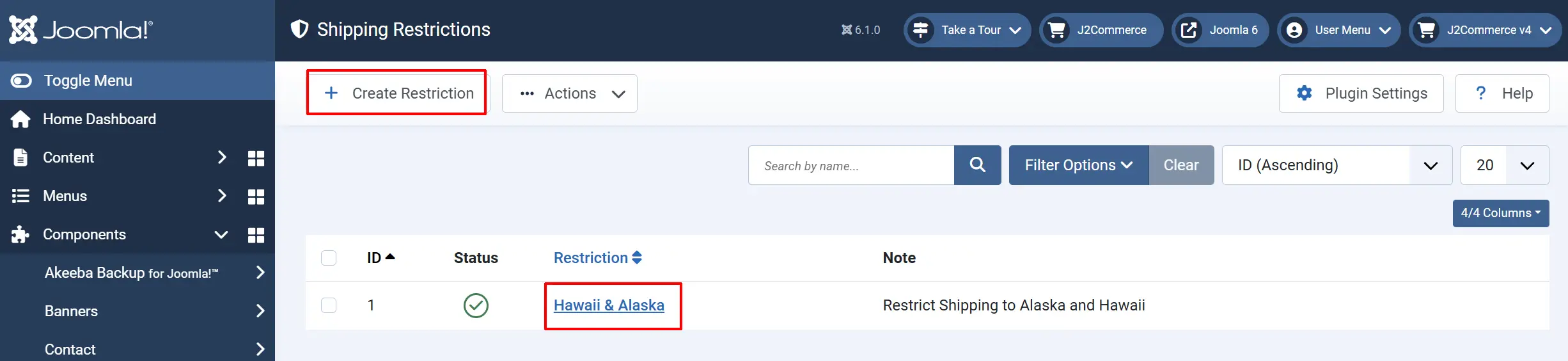Screen dimensions: 1568x361
Task: Check the select-all checkbox in header
Action: coord(329,258)
